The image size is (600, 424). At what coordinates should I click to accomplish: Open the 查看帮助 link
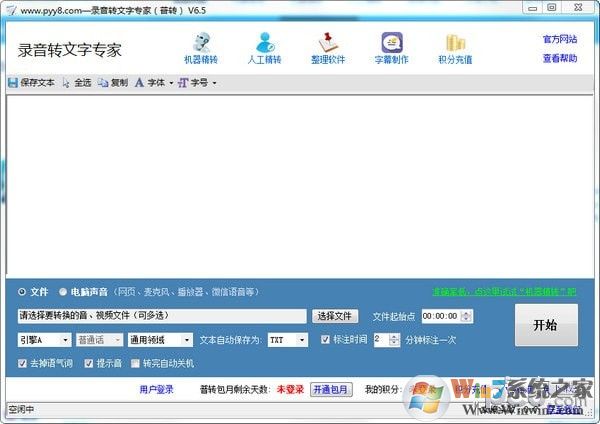point(560,58)
